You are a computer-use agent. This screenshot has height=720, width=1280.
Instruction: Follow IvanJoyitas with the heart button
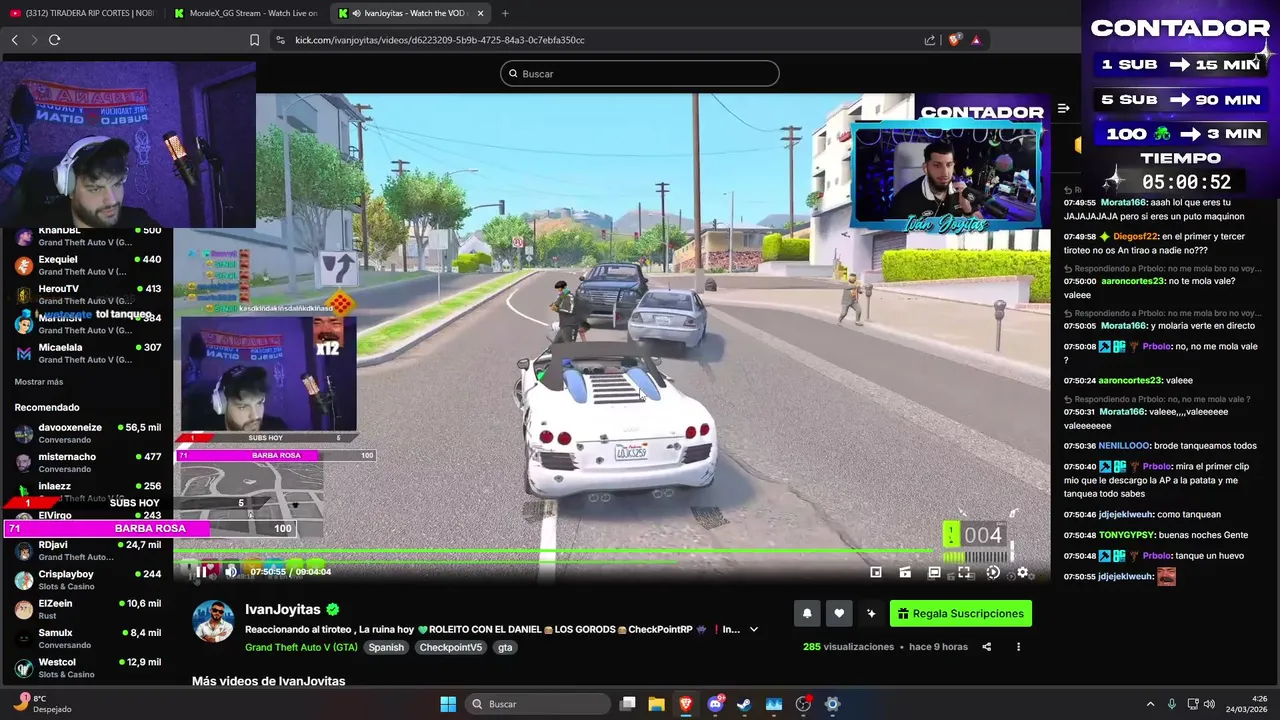pos(839,614)
